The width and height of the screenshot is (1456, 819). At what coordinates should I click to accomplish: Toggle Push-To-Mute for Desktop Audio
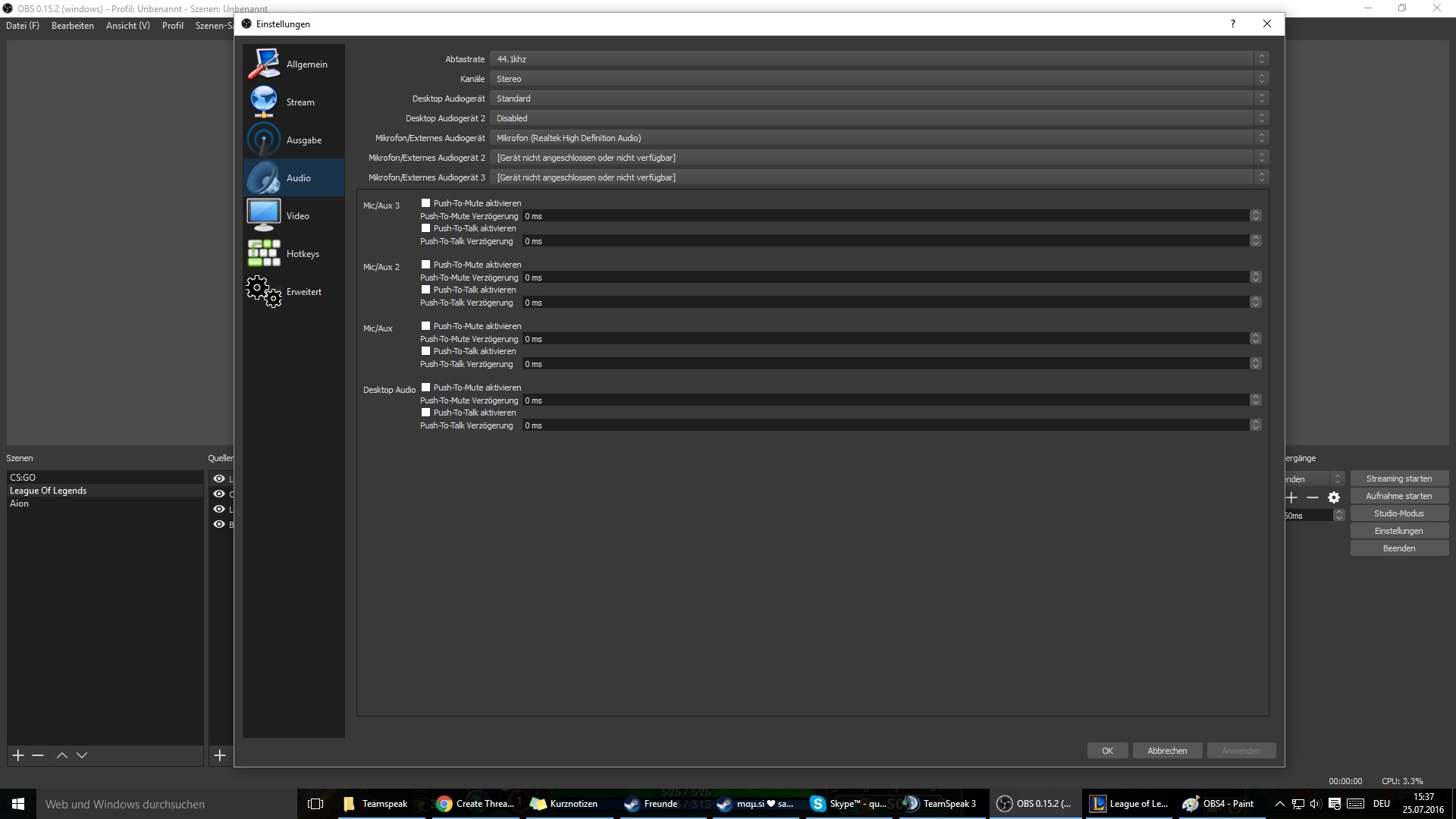click(x=425, y=387)
